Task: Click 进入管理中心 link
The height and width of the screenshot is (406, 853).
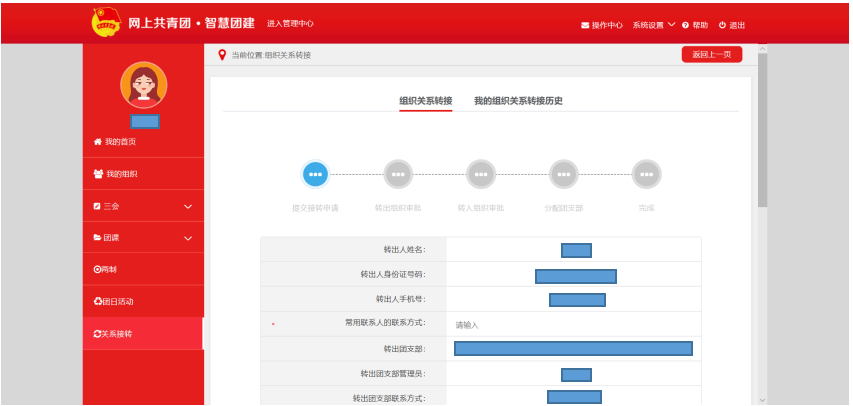Action: click(290, 23)
